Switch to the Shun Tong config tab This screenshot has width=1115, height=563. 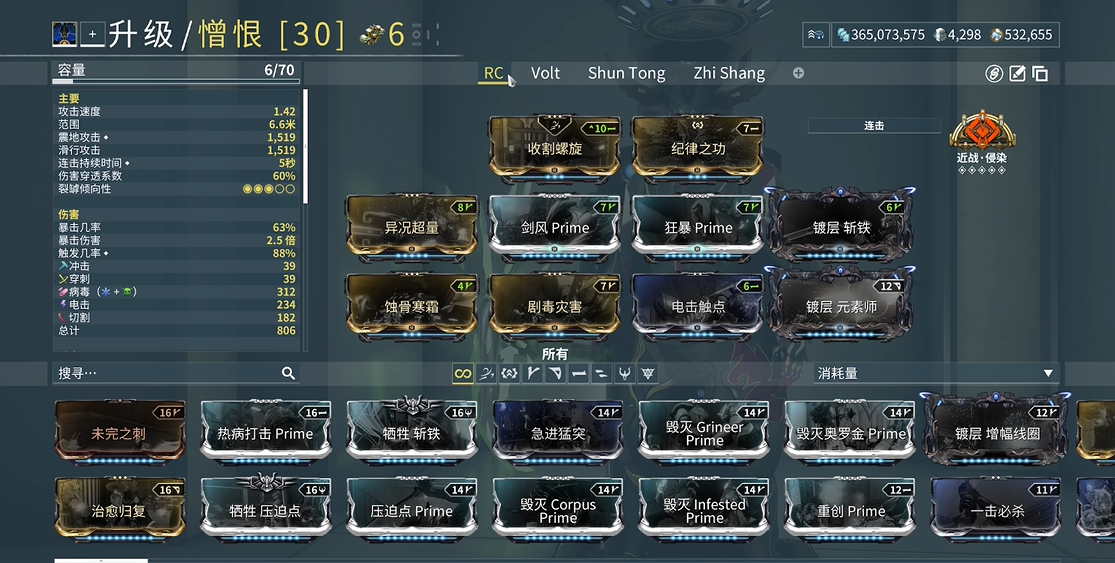pos(626,73)
